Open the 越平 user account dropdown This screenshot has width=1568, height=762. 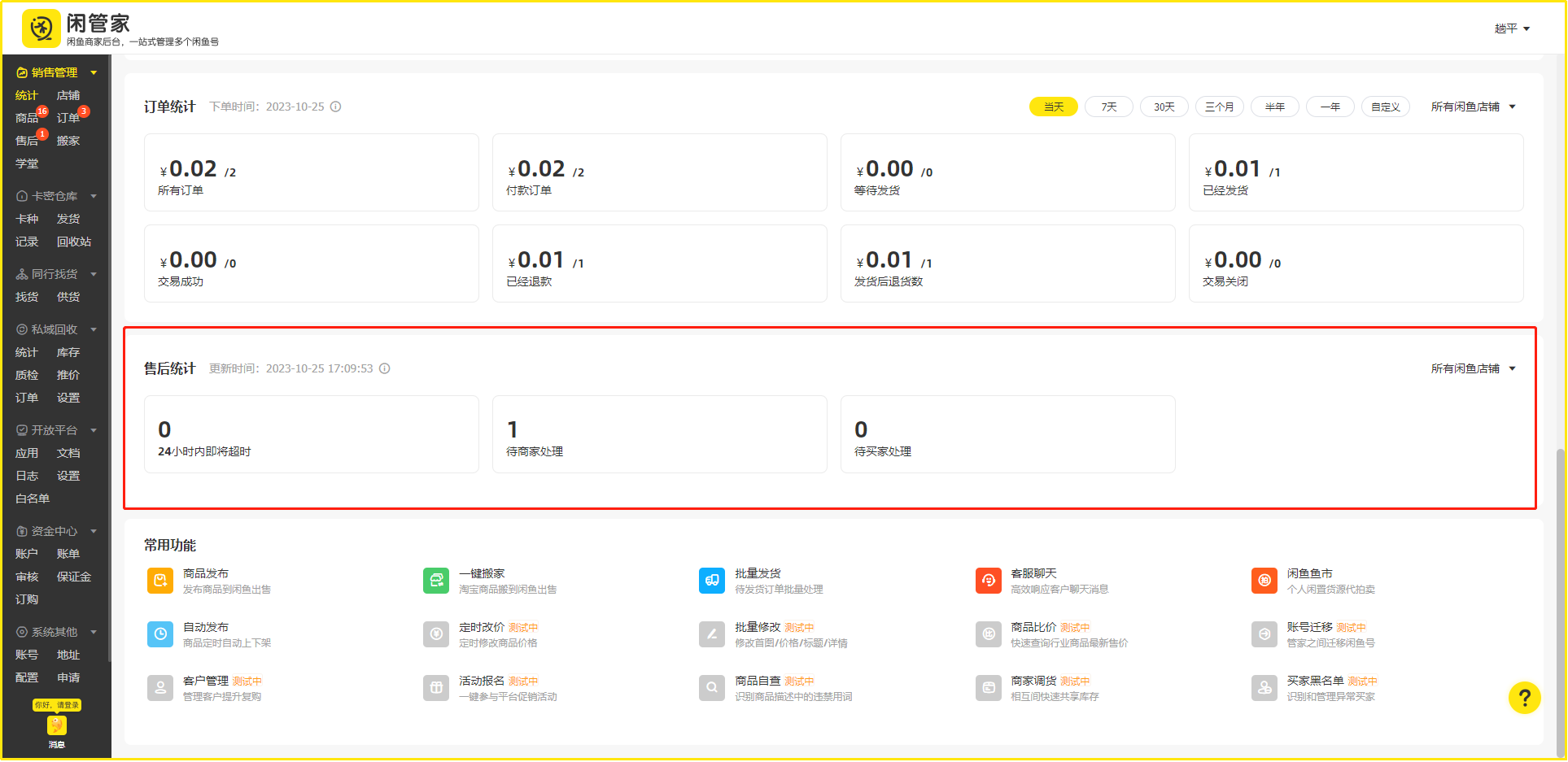point(1512,28)
